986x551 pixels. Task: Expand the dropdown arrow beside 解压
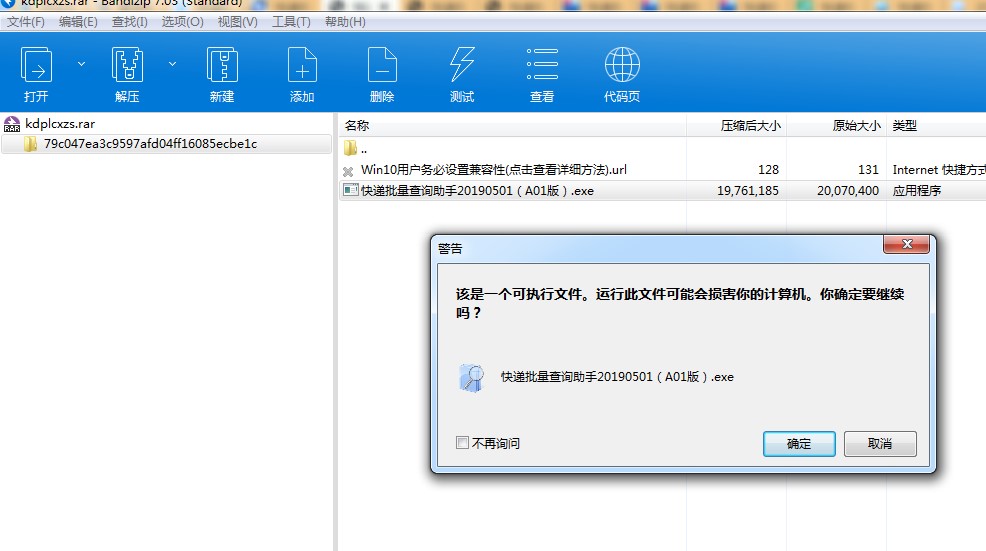point(172,64)
